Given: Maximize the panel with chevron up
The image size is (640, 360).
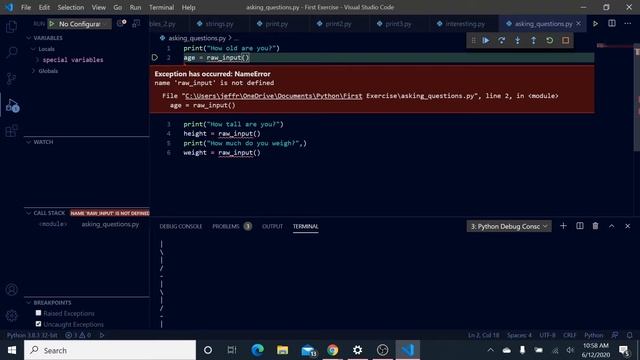Looking at the screenshot, I should 611,226.
